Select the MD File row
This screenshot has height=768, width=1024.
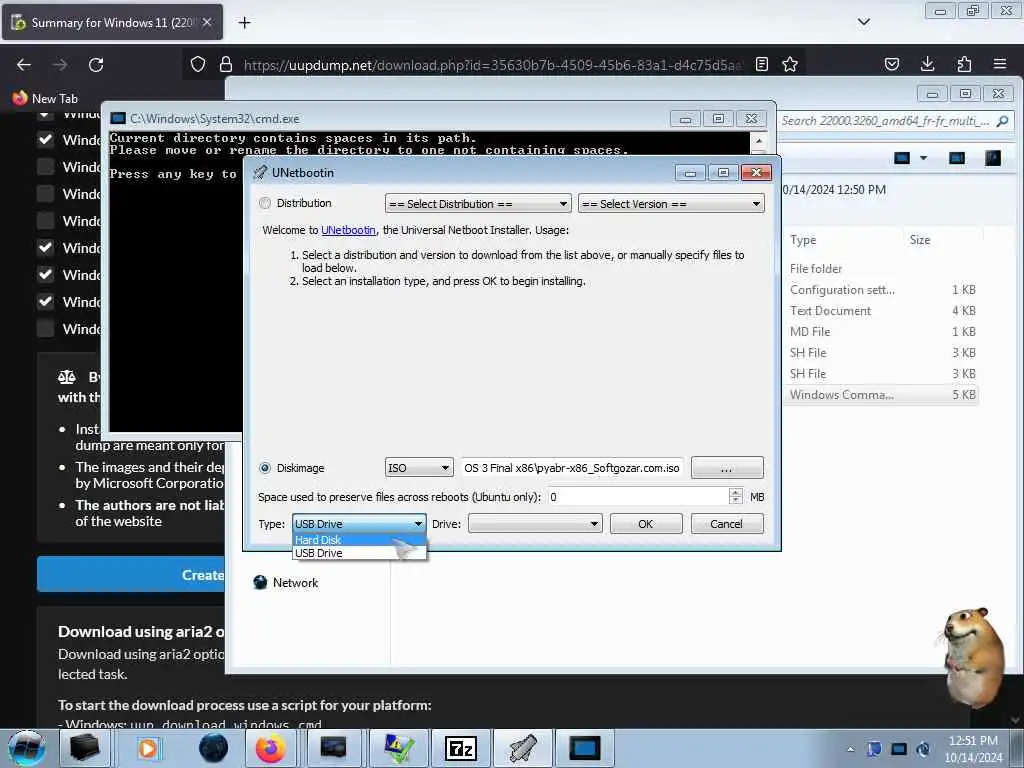pos(882,332)
